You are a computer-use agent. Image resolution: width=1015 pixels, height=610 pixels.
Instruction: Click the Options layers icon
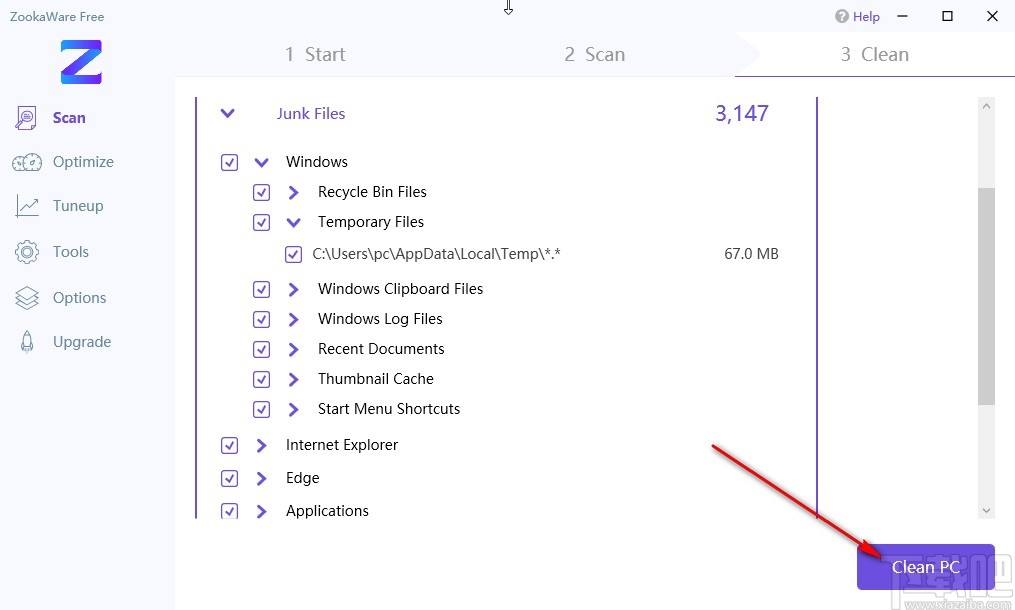pyautogui.click(x=27, y=298)
